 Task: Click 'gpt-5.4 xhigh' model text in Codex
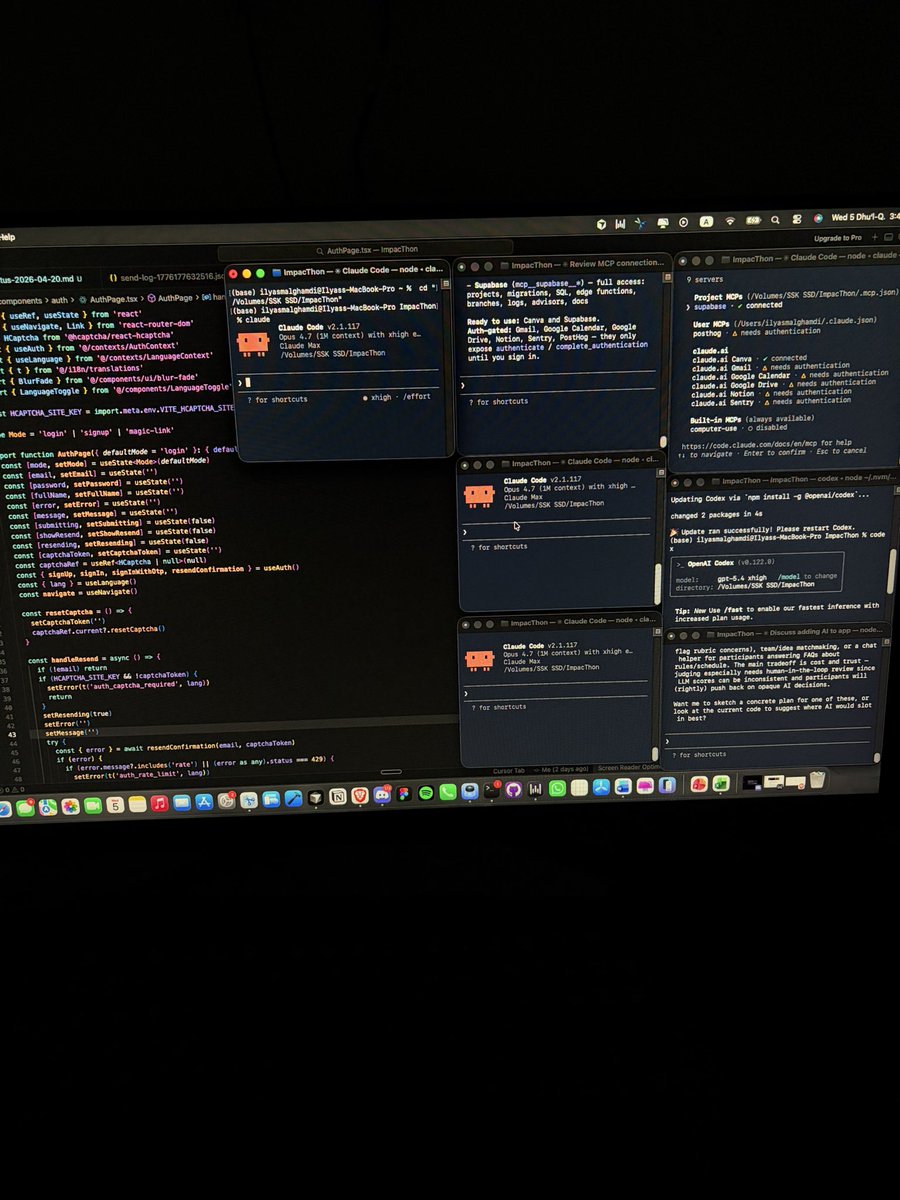click(x=743, y=579)
